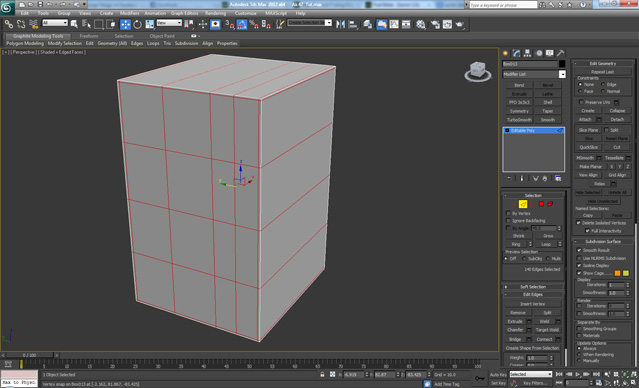639x388 pixels.
Task: Open the Graph Editors menu
Action: (x=185, y=13)
